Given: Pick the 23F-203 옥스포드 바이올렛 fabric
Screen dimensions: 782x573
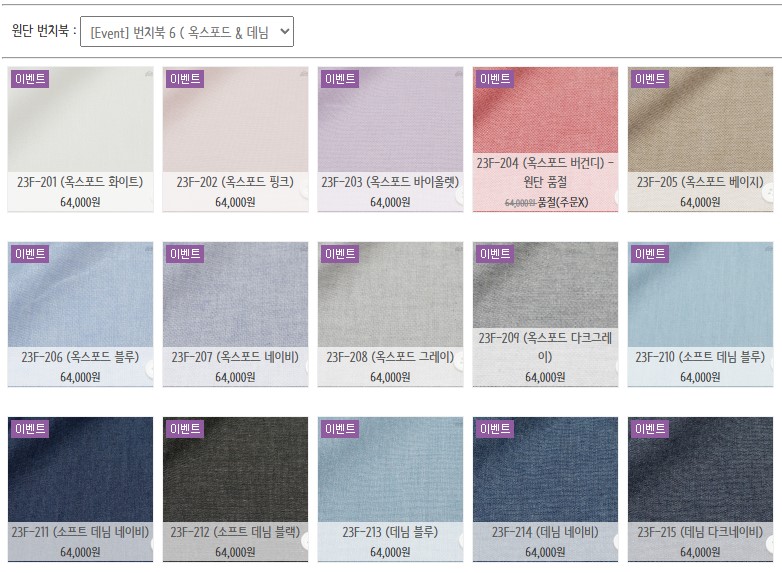Looking at the screenshot, I should [x=391, y=139].
